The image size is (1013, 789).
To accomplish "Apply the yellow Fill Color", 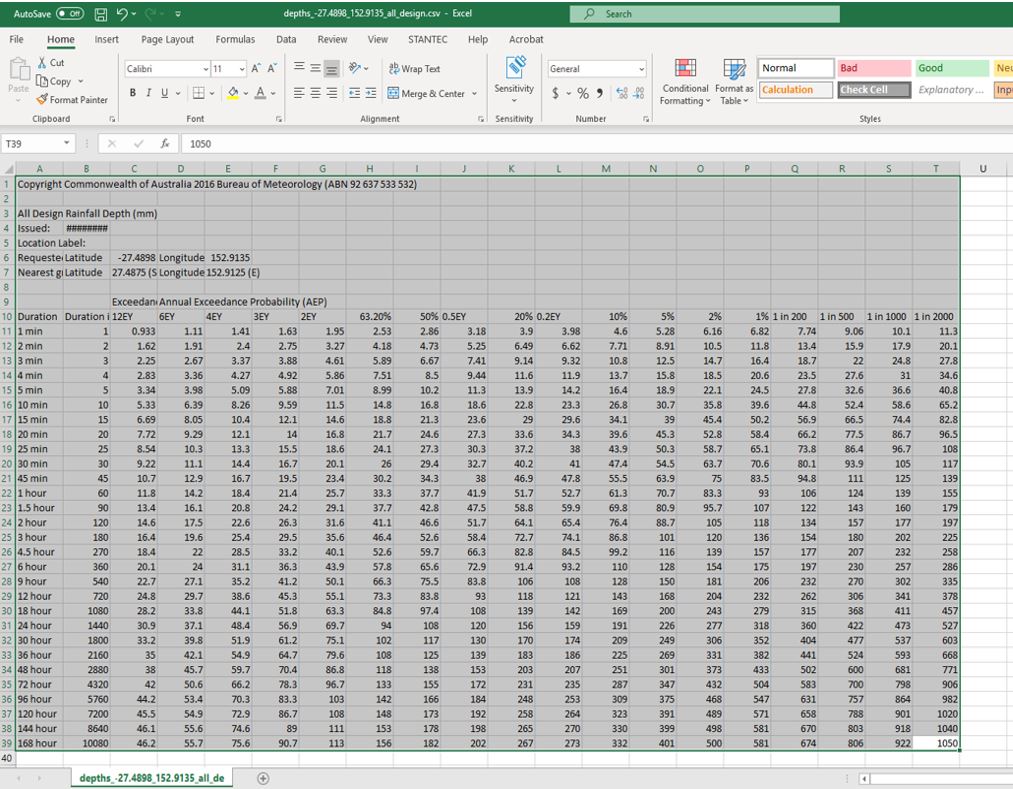I will 233,93.
